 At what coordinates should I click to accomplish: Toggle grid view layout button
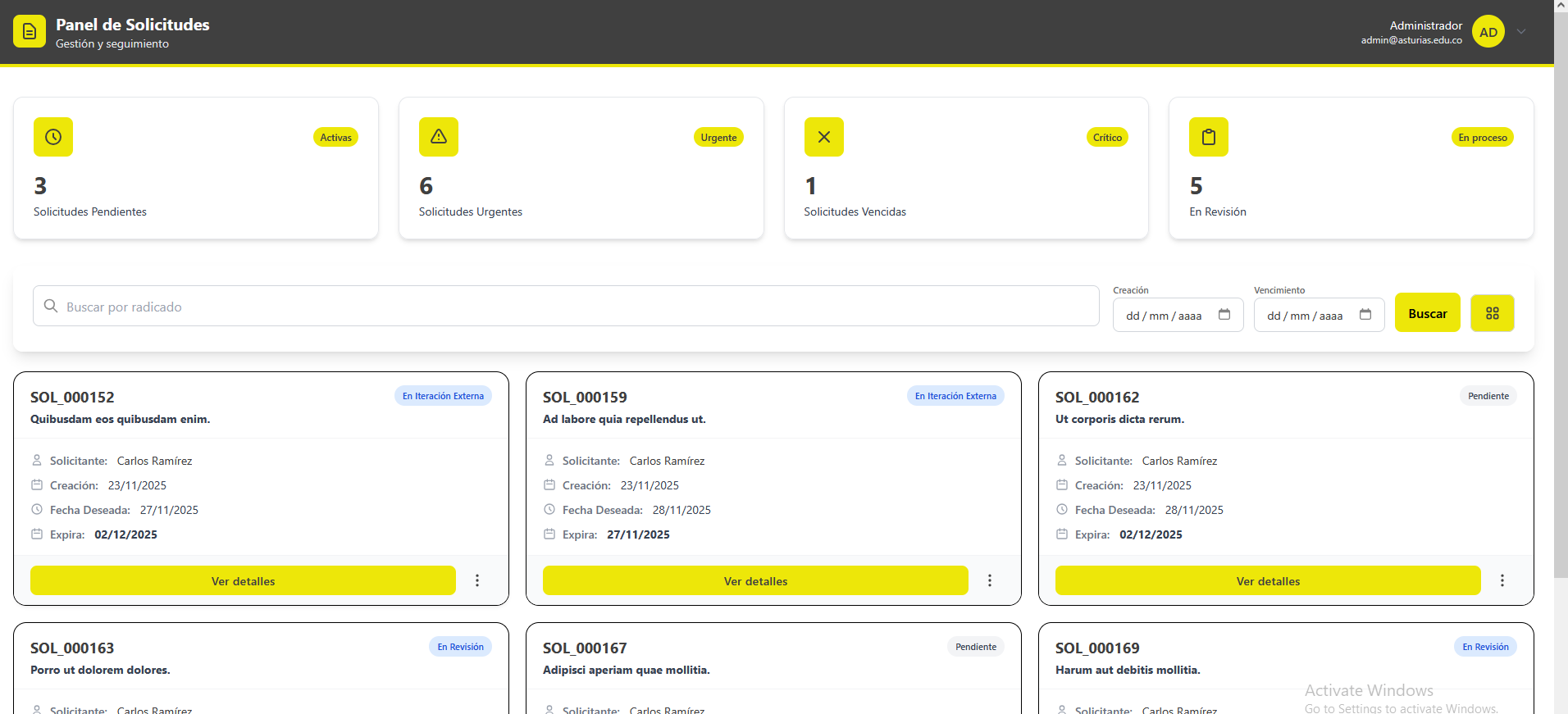click(1492, 313)
